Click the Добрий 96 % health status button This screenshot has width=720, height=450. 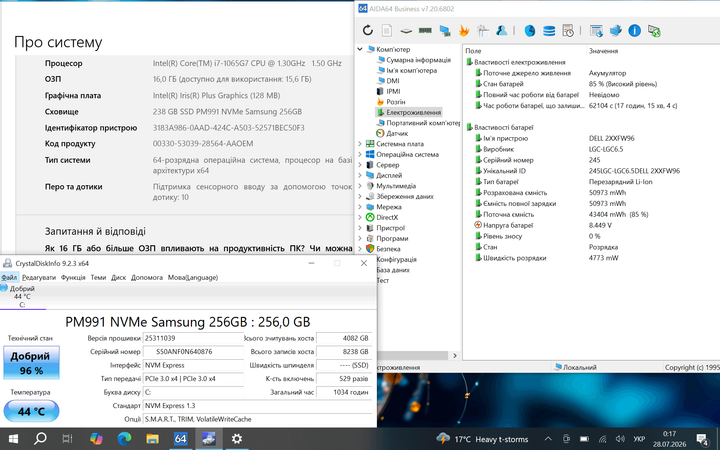point(31,363)
